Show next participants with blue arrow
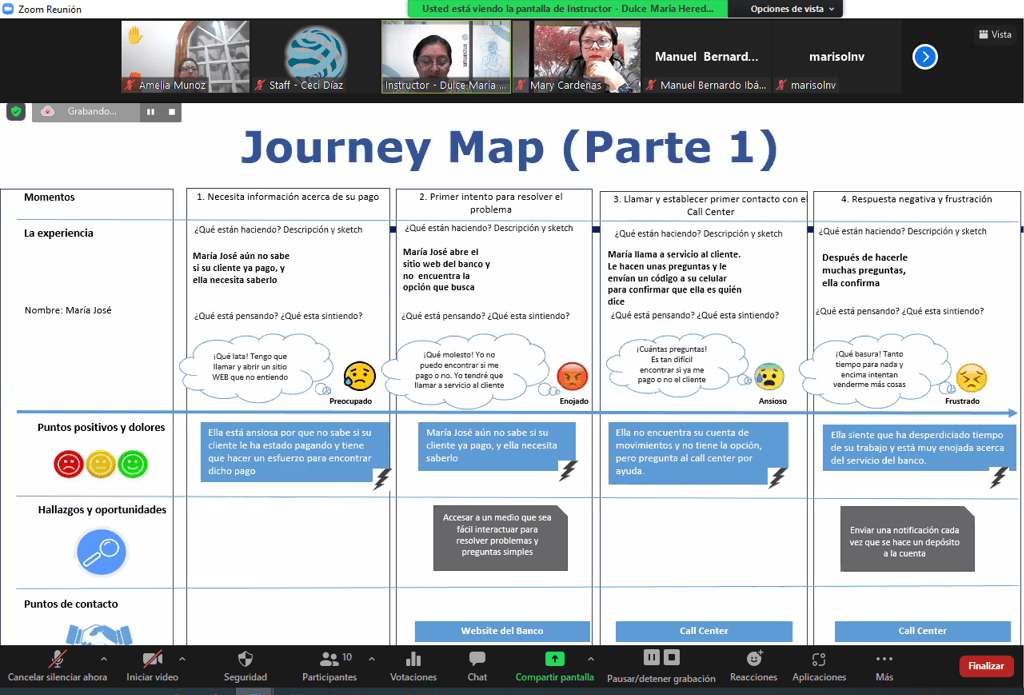 pos(925,57)
